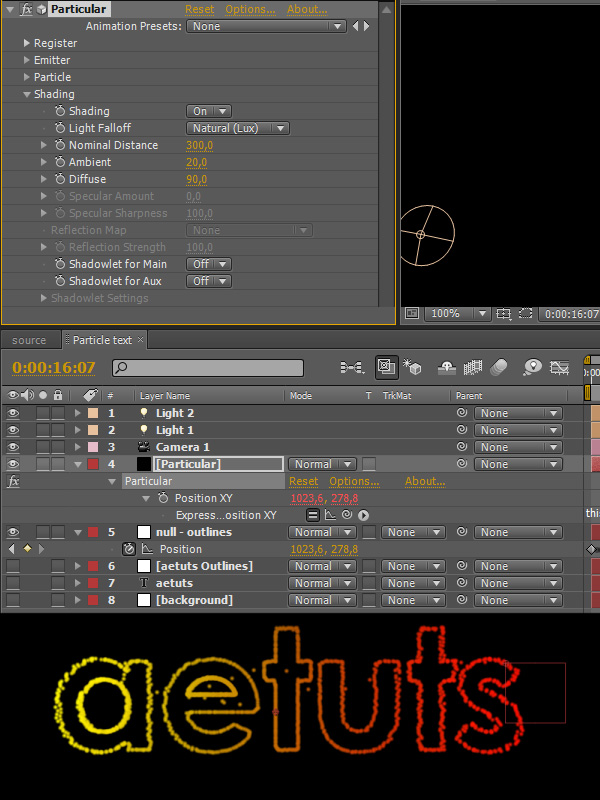Click Reset in the timeline Particular row

click(304, 481)
